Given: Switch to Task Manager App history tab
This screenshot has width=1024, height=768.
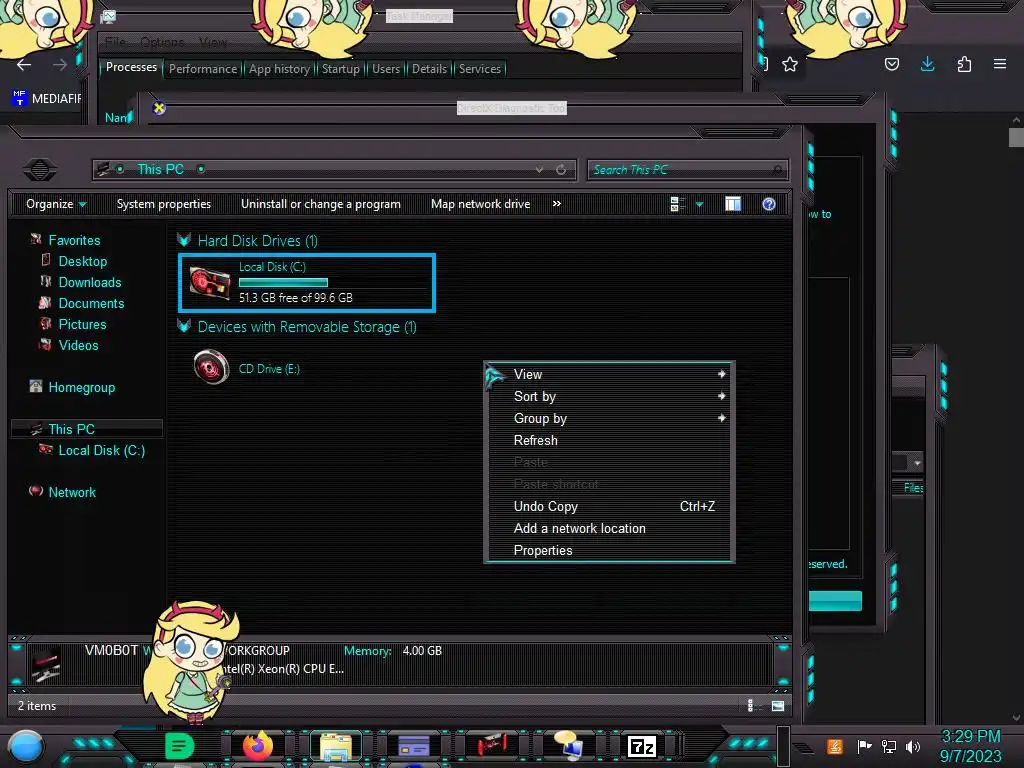Looking at the screenshot, I should click(x=280, y=69).
